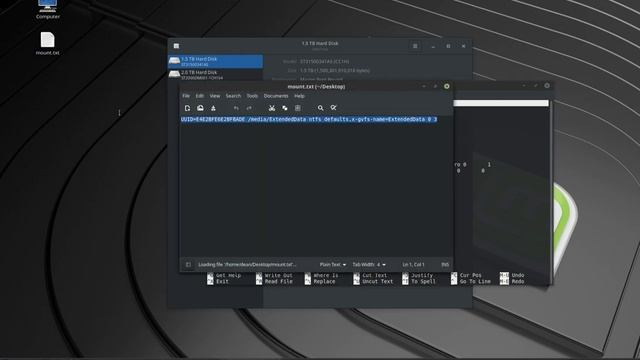Open the Disks hamburger drive options menu
This screenshot has height=360, width=640.
pyautogui.click(x=415, y=46)
